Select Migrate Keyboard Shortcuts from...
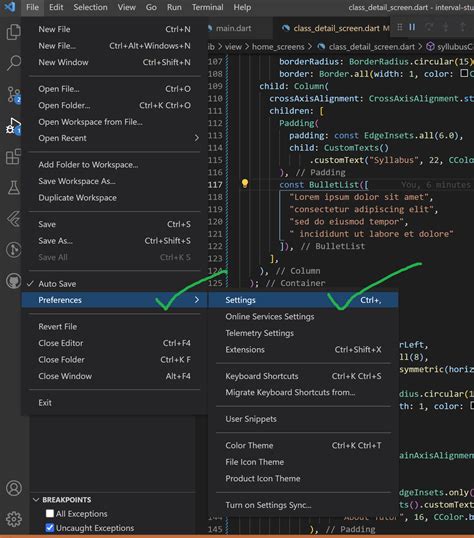 click(x=303, y=393)
